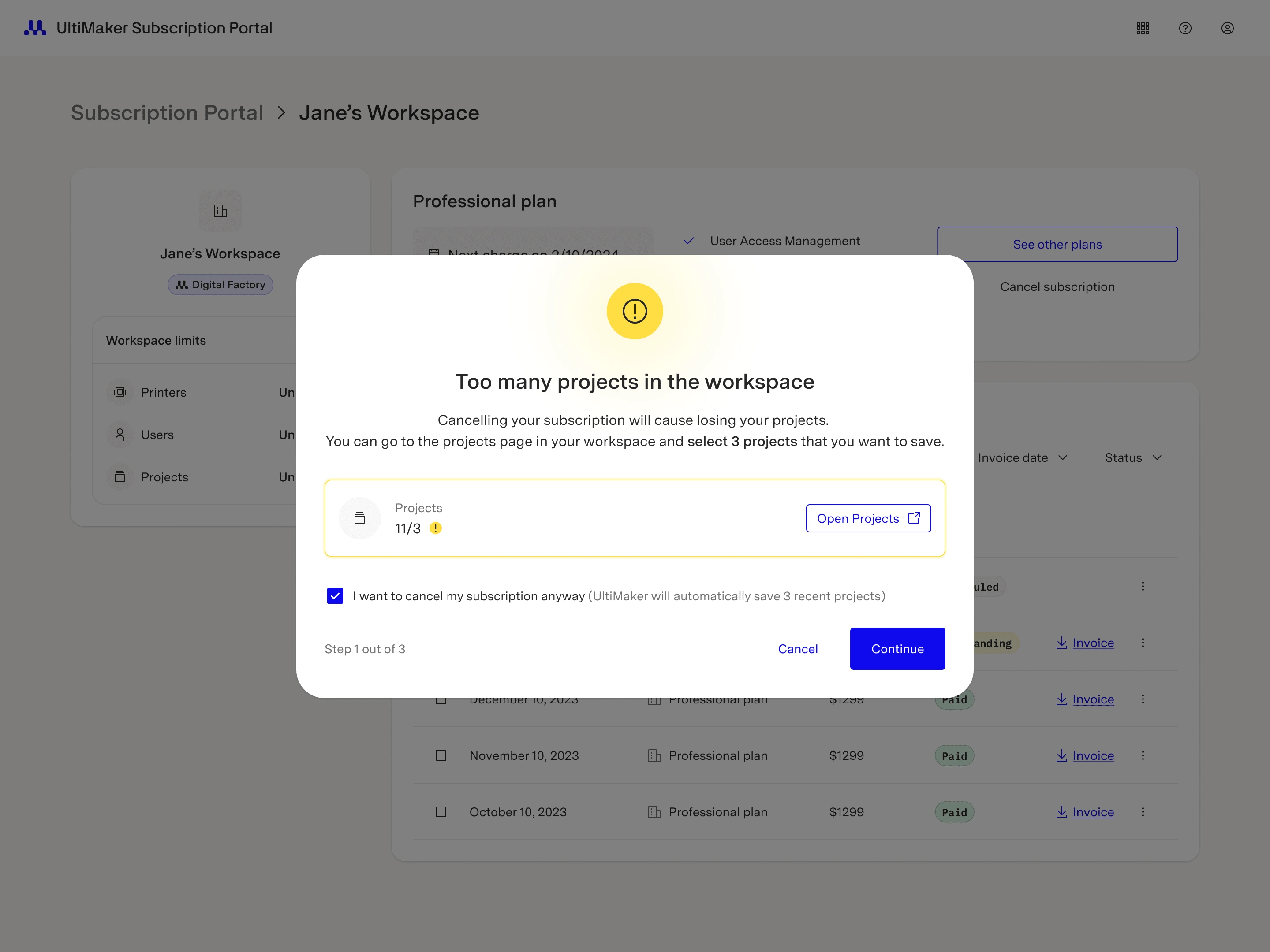Screen dimensions: 1270x952
Task: Click the Users person icon
Action: pyautogui.click(x=119, y=434)
